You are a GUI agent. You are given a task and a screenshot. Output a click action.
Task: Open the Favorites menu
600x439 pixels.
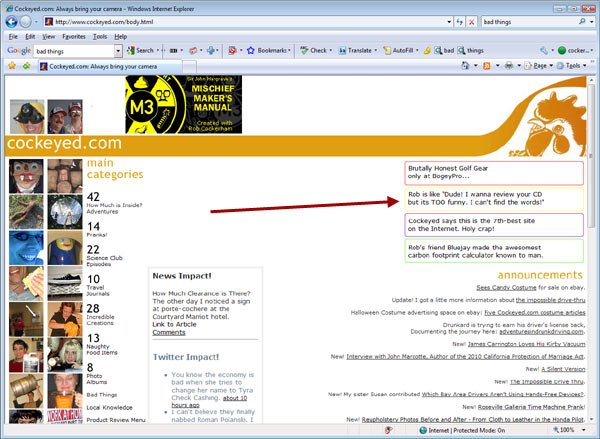click(74, 36)
